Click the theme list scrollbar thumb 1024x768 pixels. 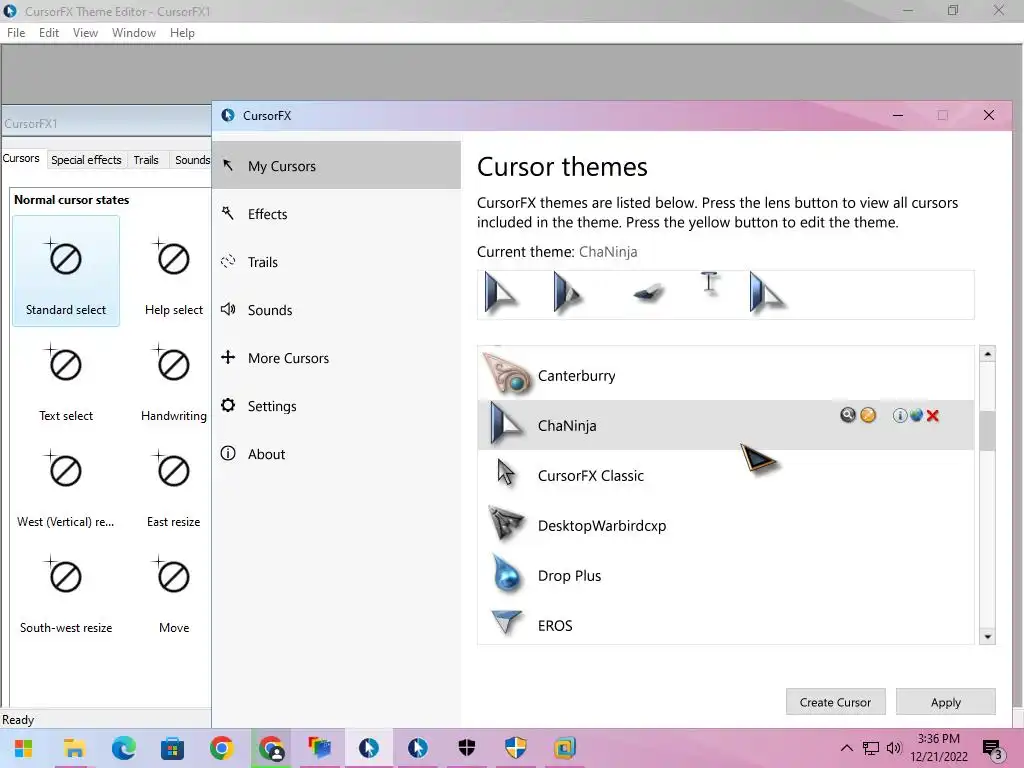(987, 430)
